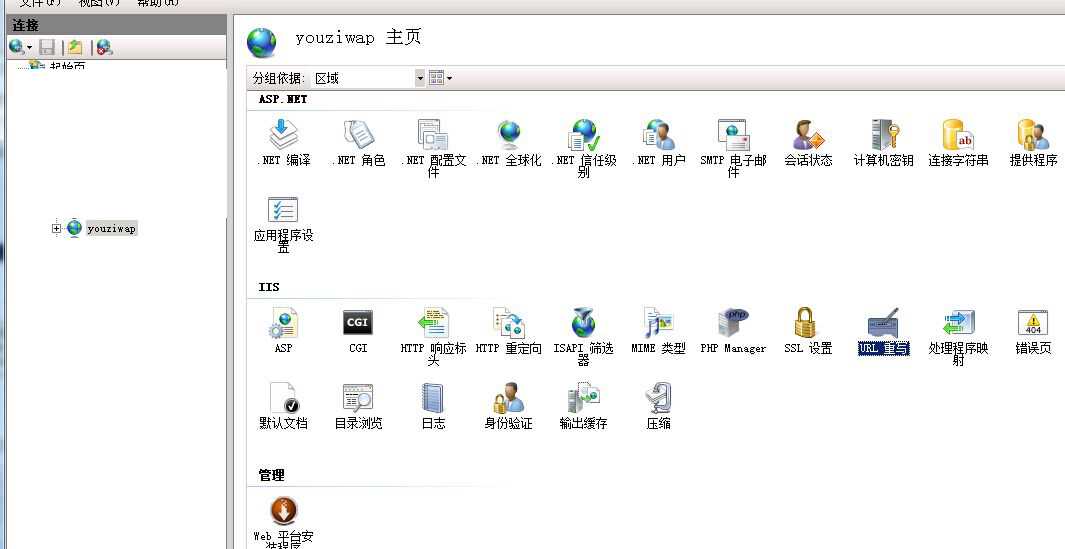Open the 默认文档 feature
The height and width of the screenshot is (549, 1065).
pyautogui.click(x=283, y=406)
